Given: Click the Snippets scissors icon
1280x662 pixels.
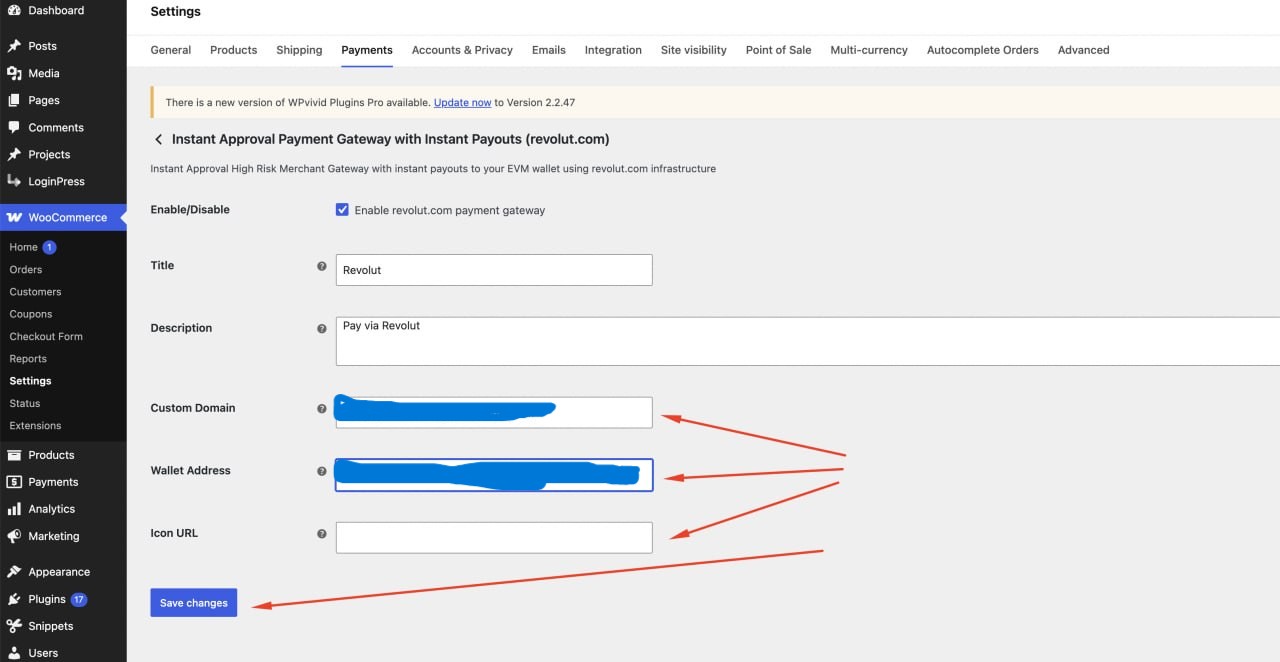Looking at the screenshot, I should click(14, 626).
